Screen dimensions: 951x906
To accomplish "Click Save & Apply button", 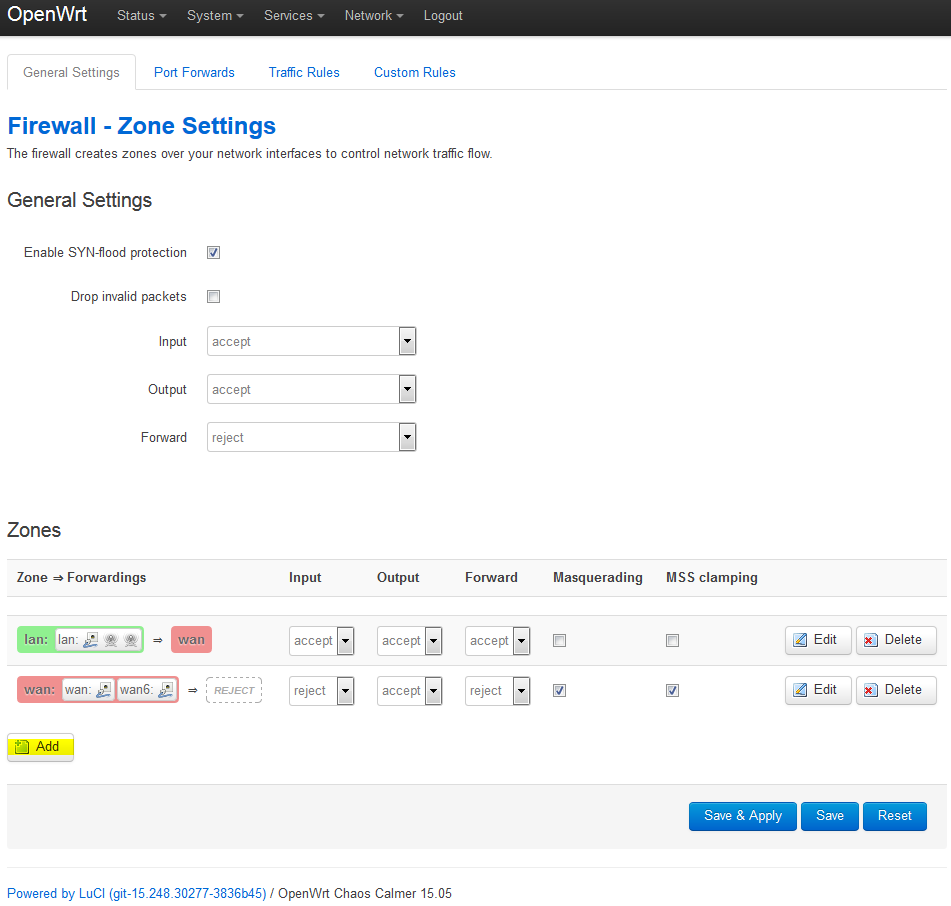I will (x=742, y=816).
